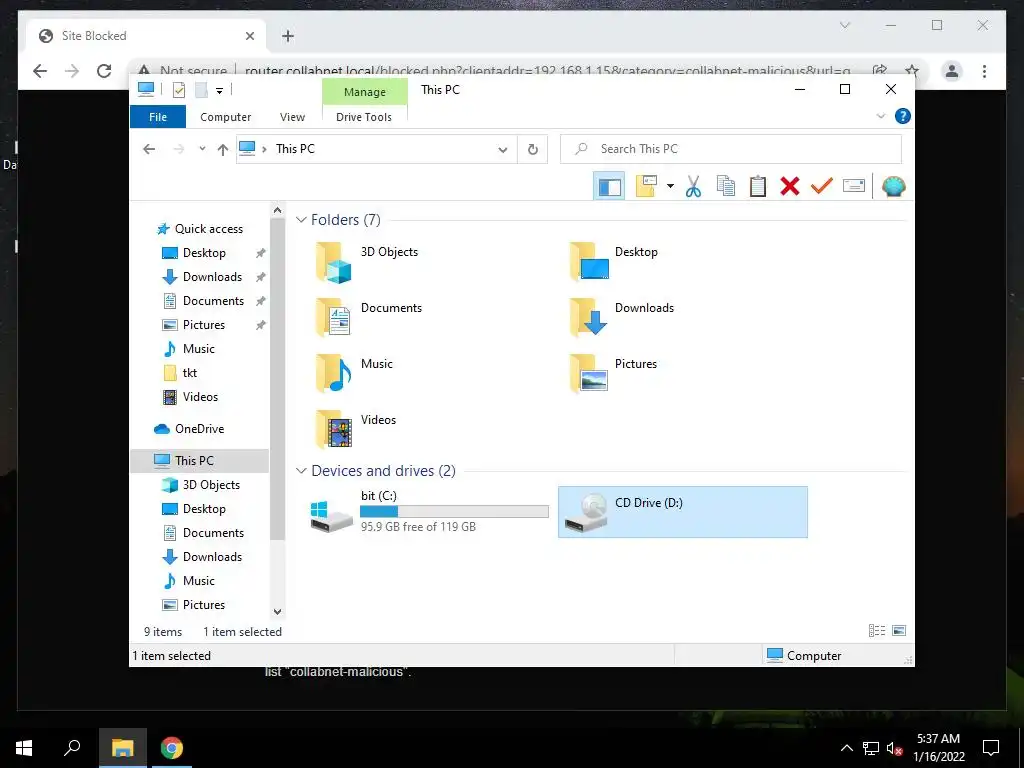1024x768 pixels.
Task: Switch to Large icons view icon
Action: pyautogui.click(x=899, y=630)
